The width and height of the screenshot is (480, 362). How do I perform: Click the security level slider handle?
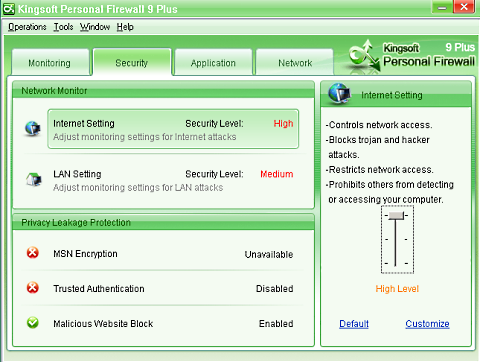[396, 216]
